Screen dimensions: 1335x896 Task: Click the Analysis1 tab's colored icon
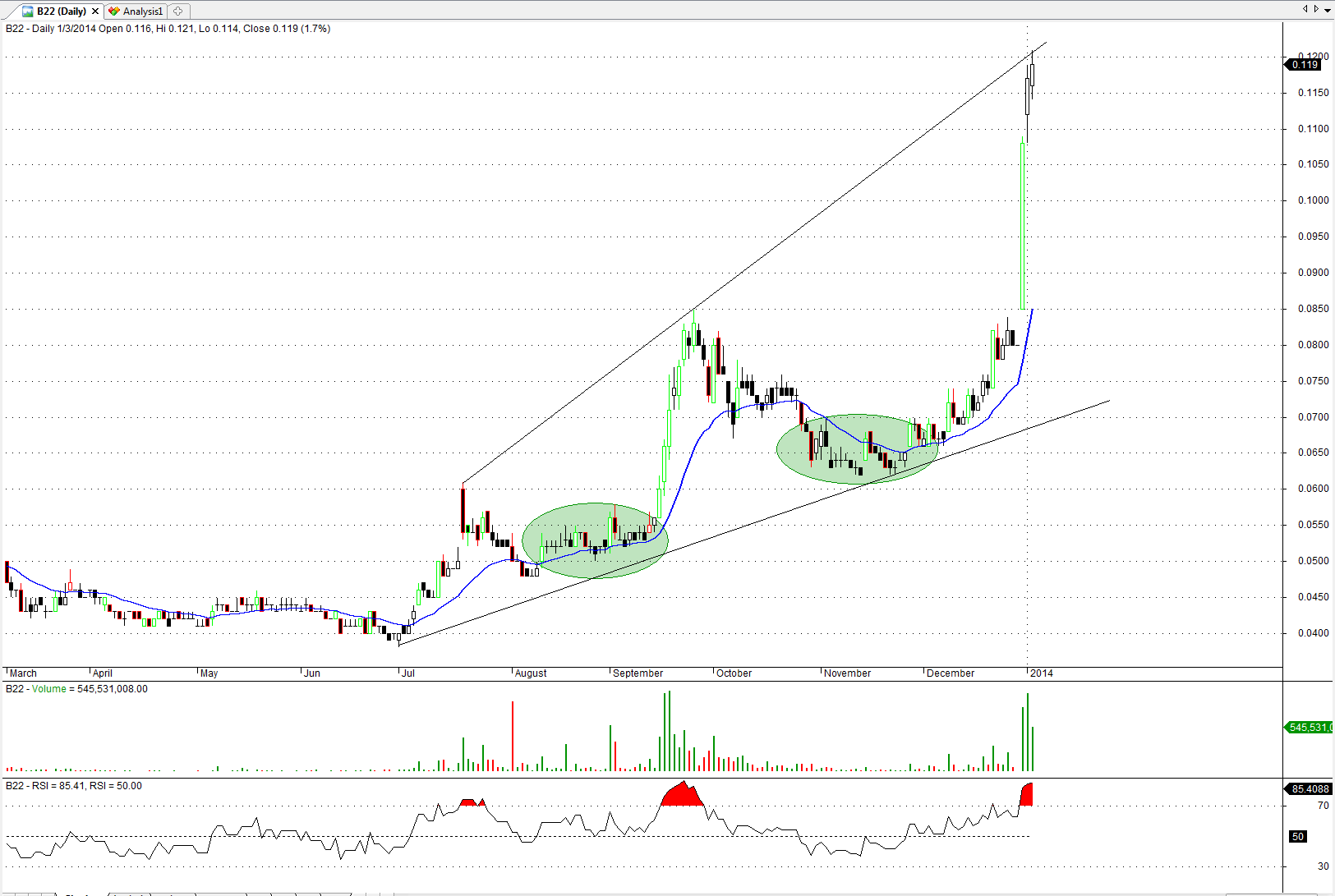point(114,11)
